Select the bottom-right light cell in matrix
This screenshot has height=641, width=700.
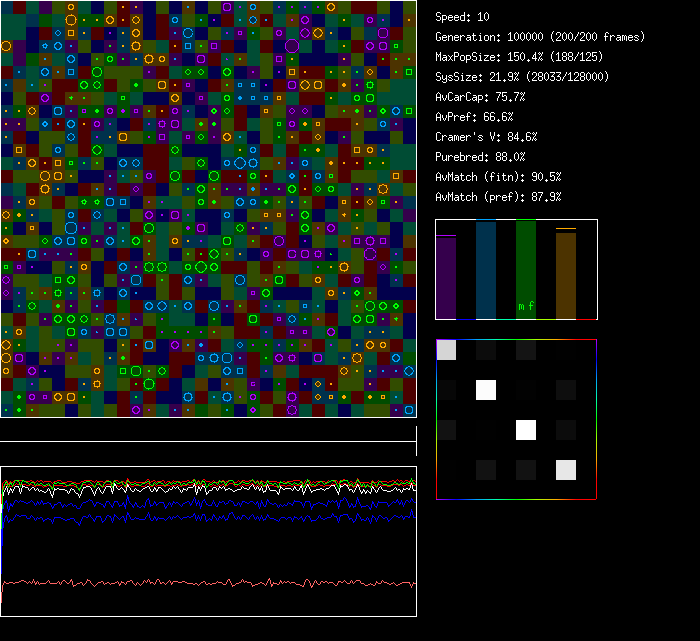coord(566,470)
